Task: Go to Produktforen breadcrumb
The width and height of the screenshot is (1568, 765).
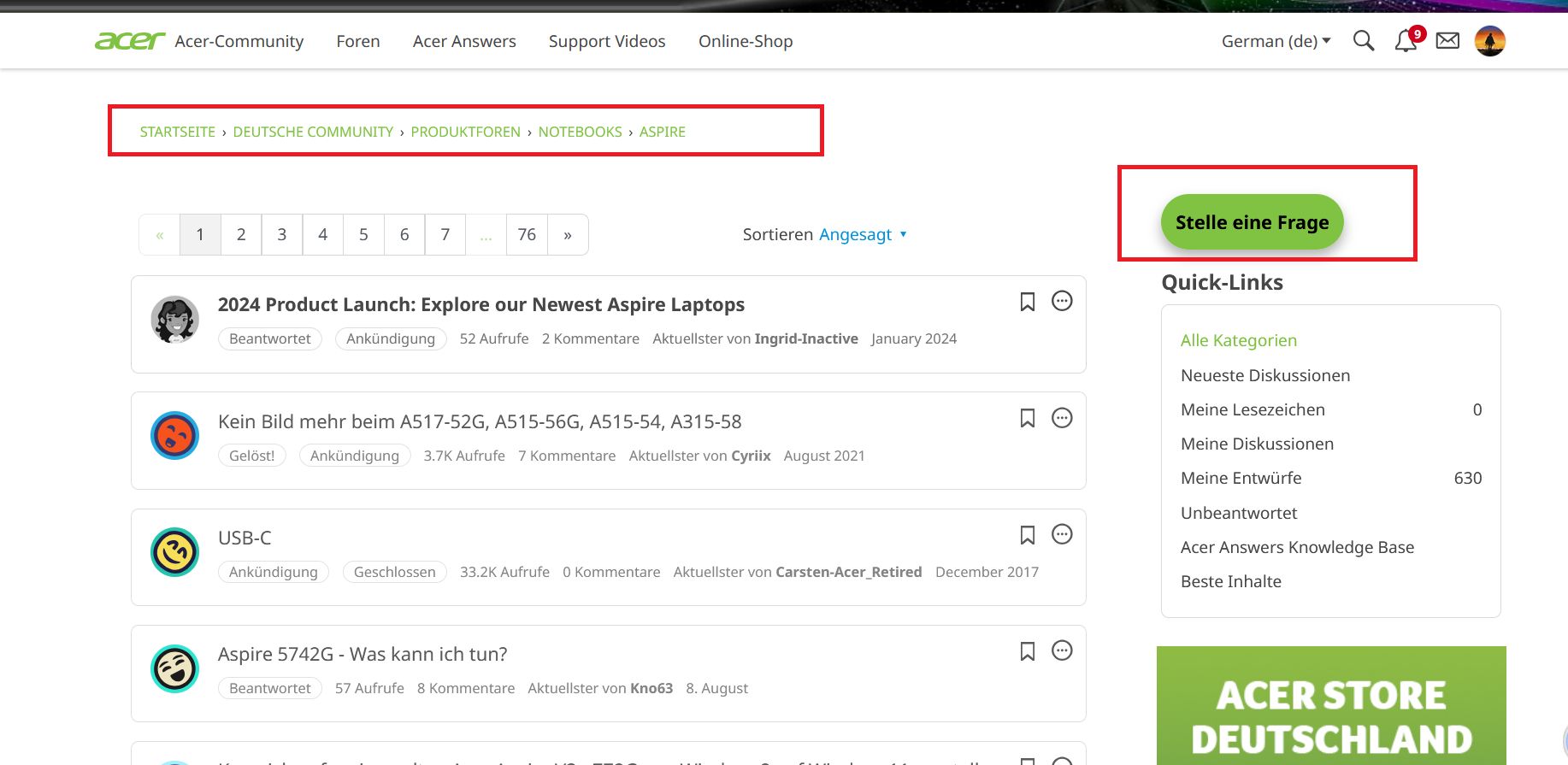Action: tap(466, 132)
